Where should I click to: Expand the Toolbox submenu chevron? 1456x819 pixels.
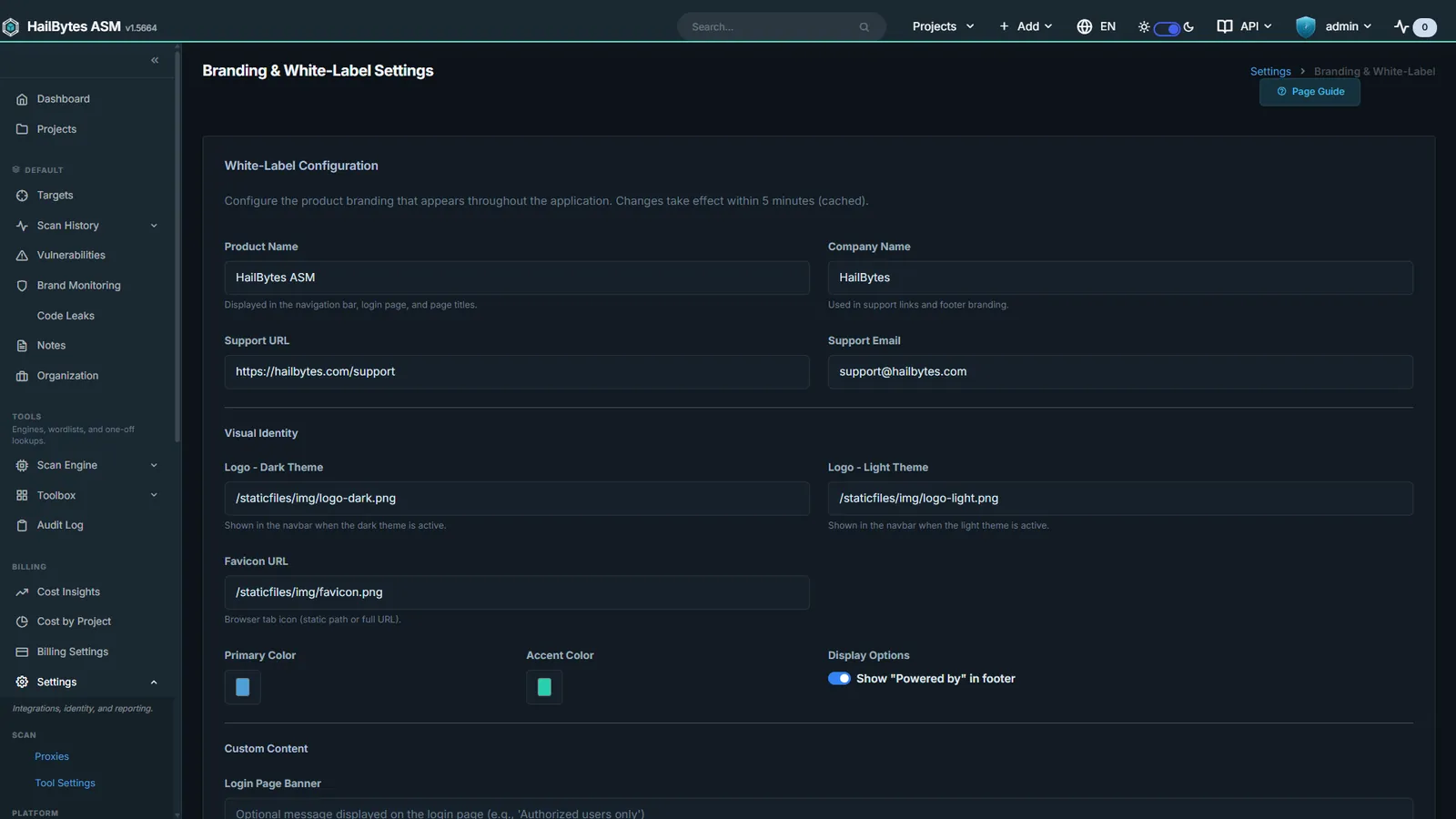[x=154, y=495]
